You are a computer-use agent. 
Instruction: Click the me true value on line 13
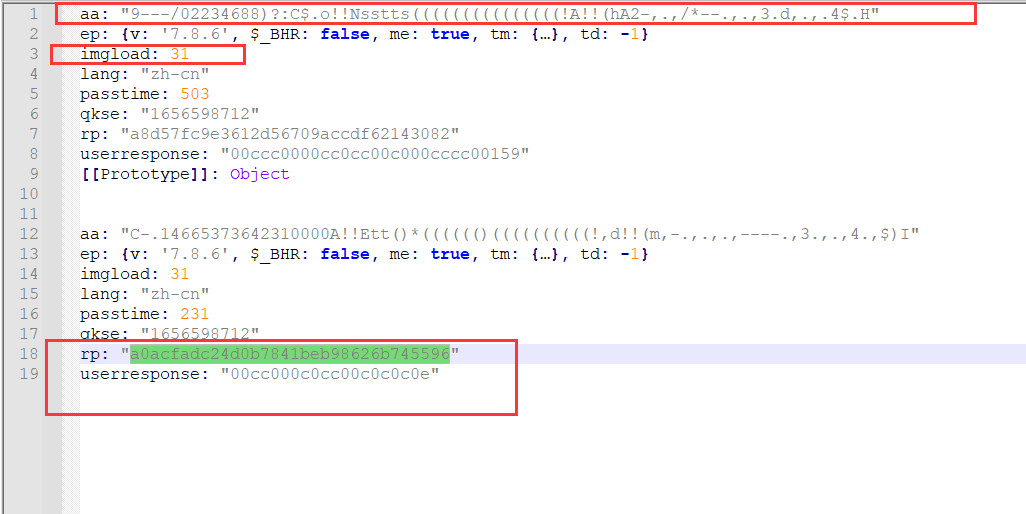(450, 254)
